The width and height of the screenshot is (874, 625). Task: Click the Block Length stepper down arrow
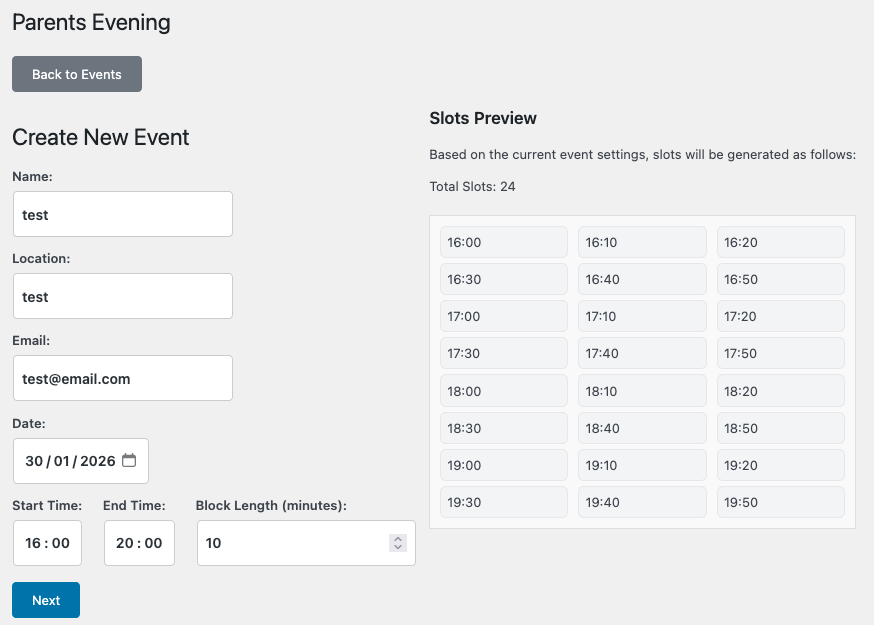(x=397, y=548)
